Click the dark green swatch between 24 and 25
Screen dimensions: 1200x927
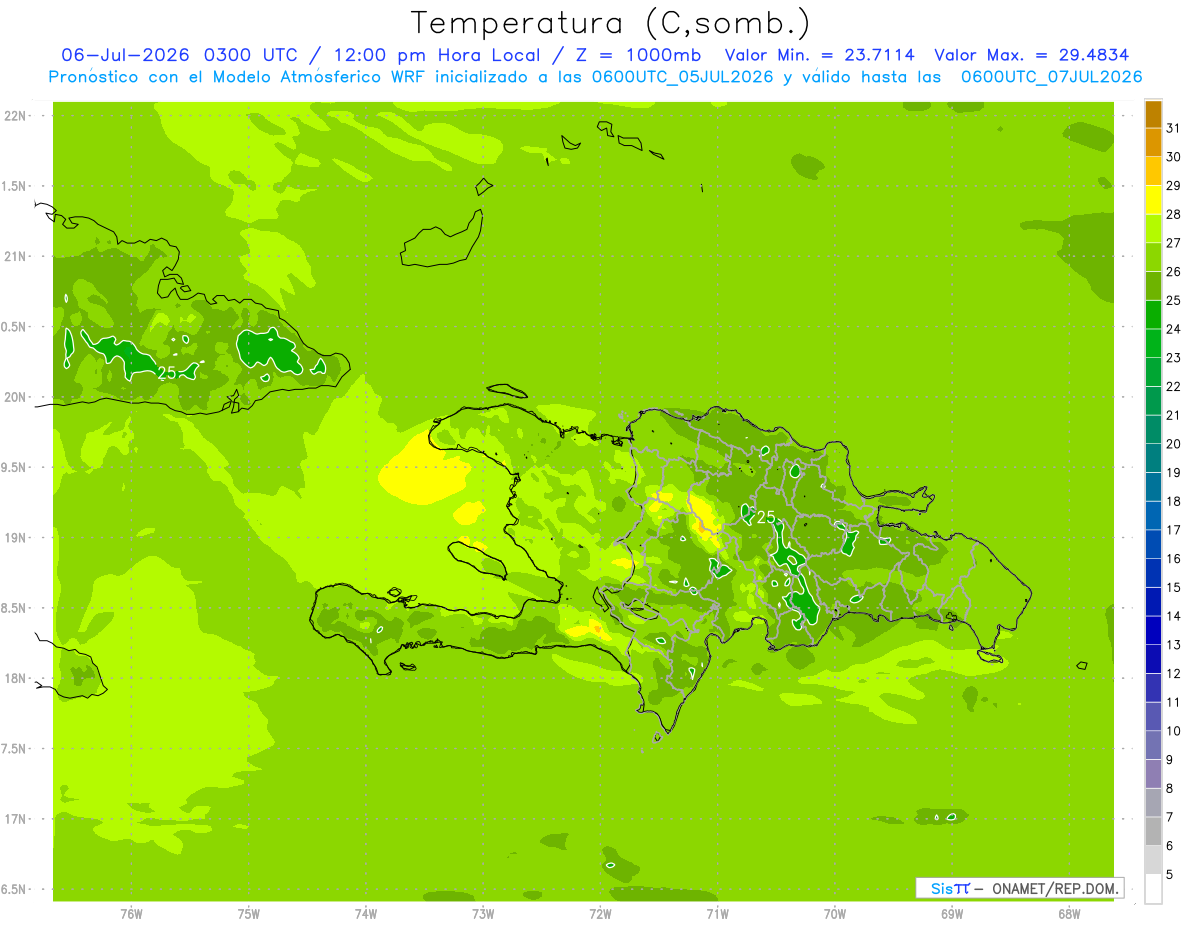pyautogui.click(x=1153, y=315)
